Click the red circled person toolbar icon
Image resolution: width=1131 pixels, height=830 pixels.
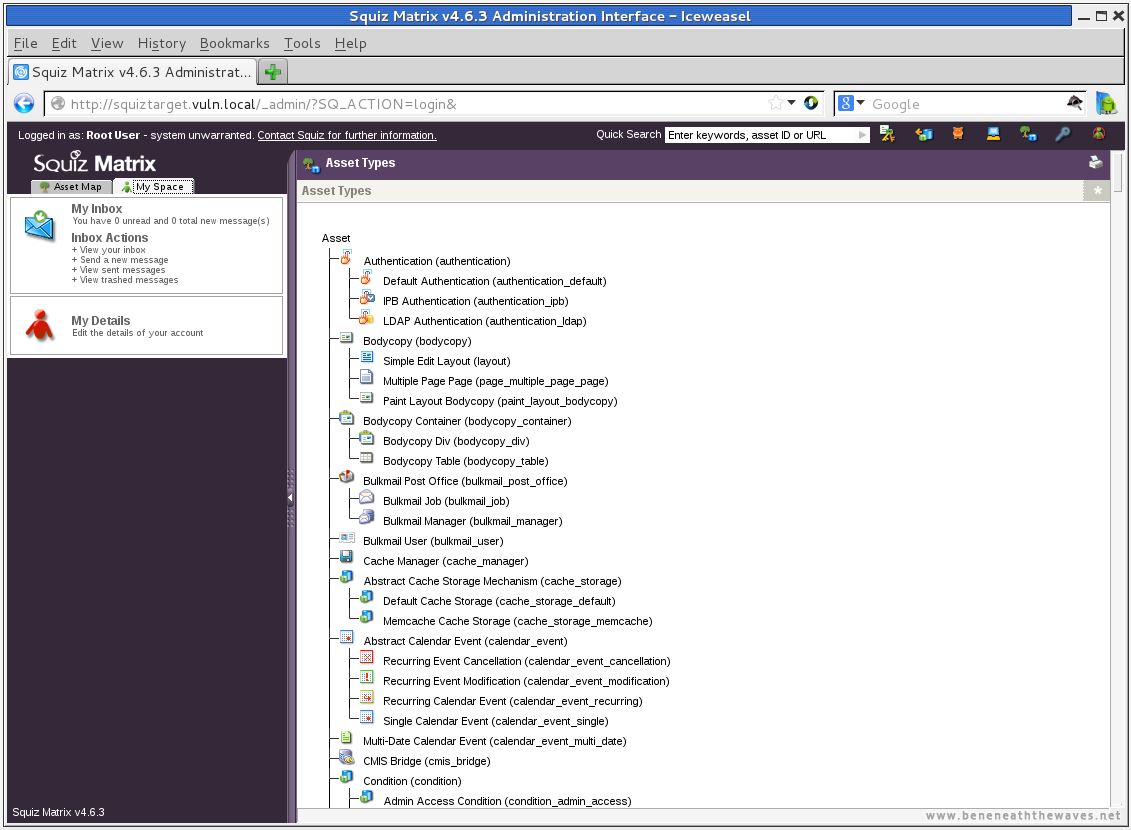(1099, 134)
